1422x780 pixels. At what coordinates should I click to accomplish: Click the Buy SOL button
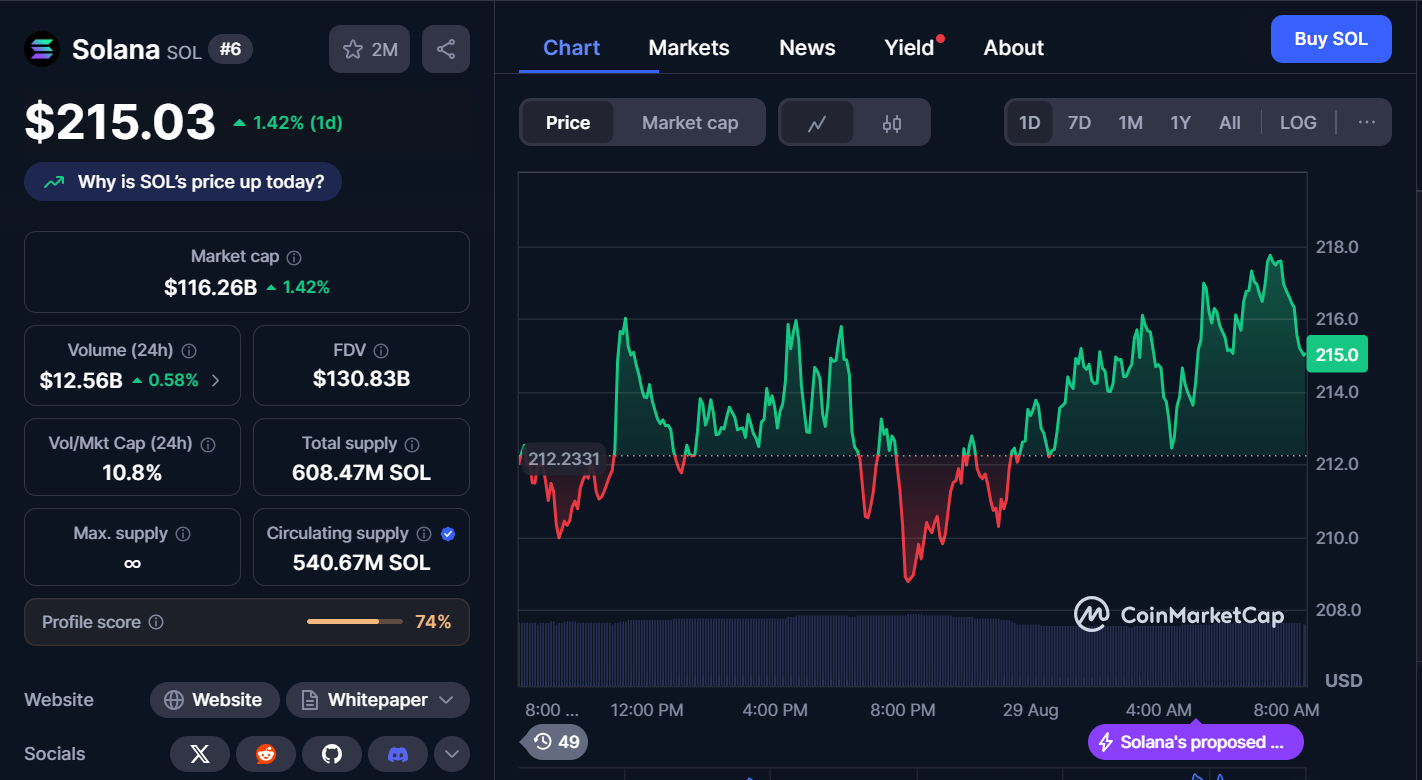(1331, 39)
